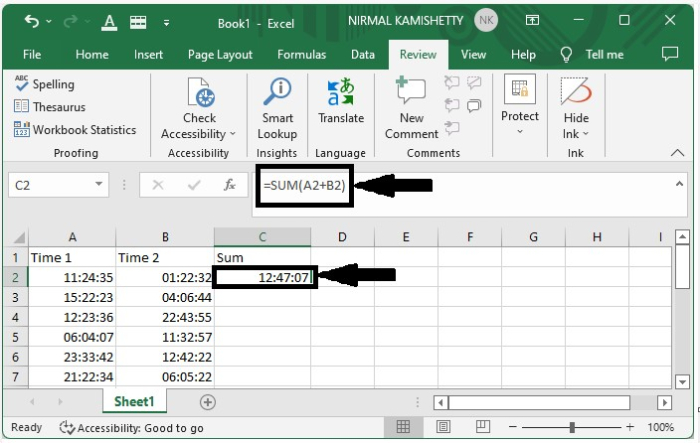Screen dimensions: 700x443
Task: Click vertical scrollbar up arrow
Action: point(682,237)
